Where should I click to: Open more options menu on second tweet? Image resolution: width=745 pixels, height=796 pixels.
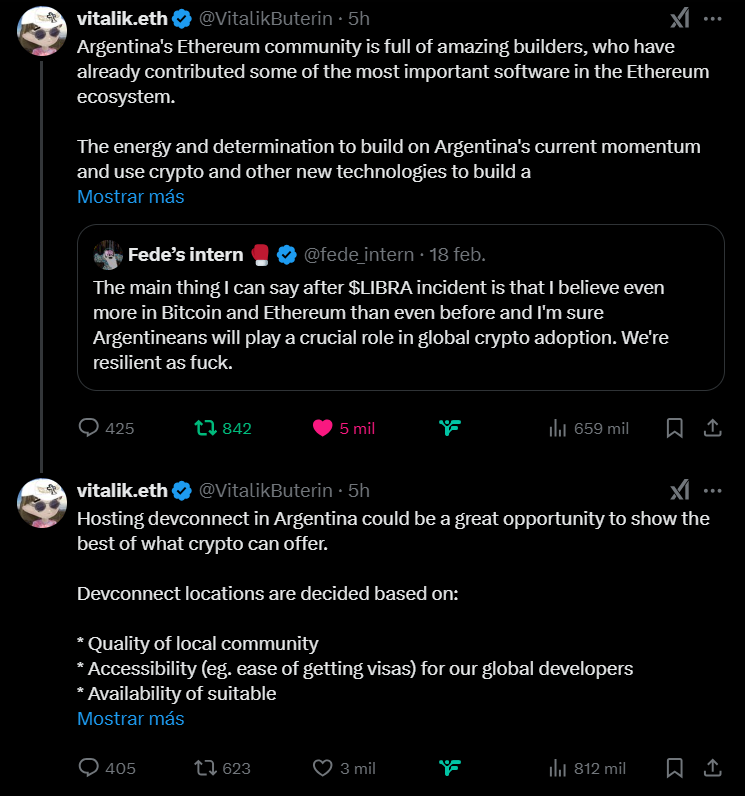point(712,490)
